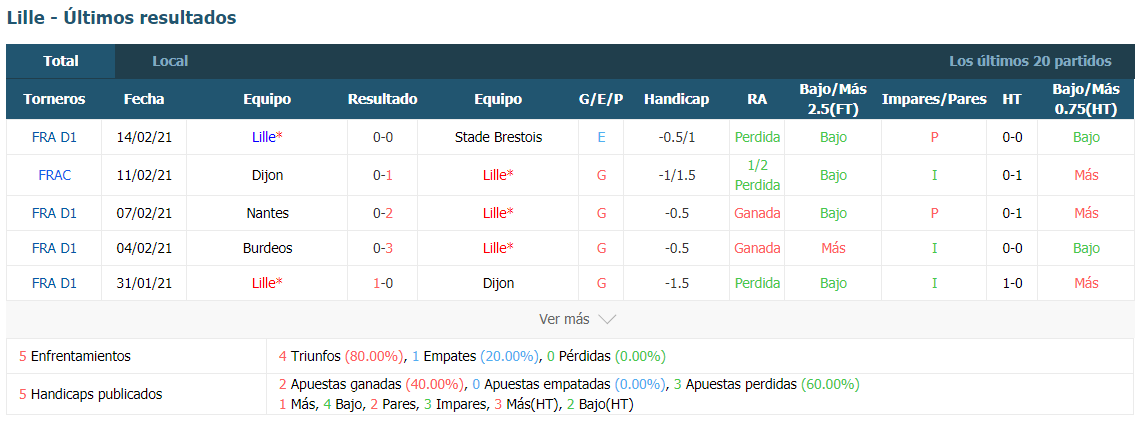Click Stade Brestois team name

click(498, 137)
